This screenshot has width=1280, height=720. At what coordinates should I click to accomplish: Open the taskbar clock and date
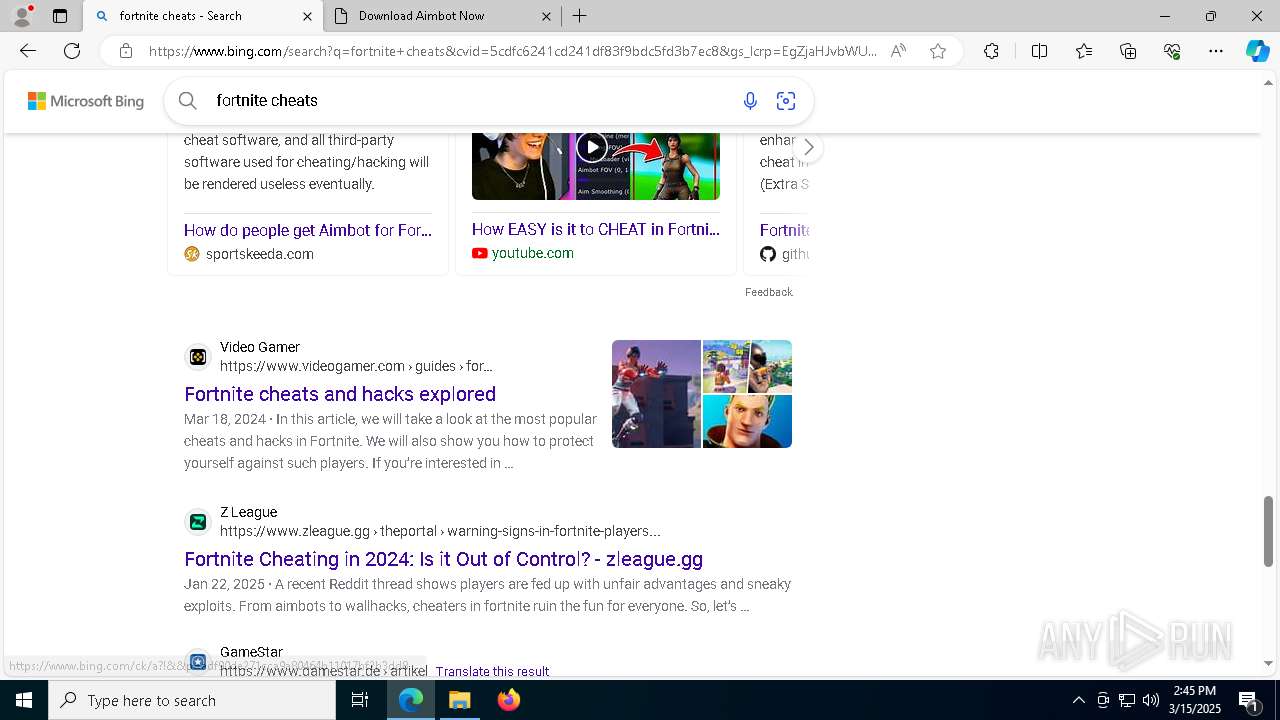coord(1195,699)
